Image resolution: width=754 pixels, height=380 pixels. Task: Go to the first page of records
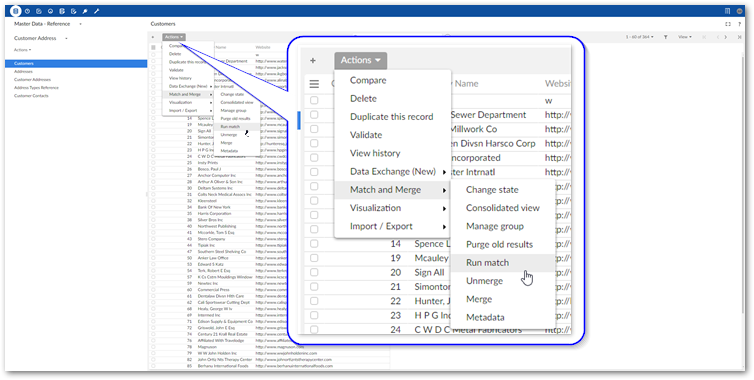click(x=704, y=37)
